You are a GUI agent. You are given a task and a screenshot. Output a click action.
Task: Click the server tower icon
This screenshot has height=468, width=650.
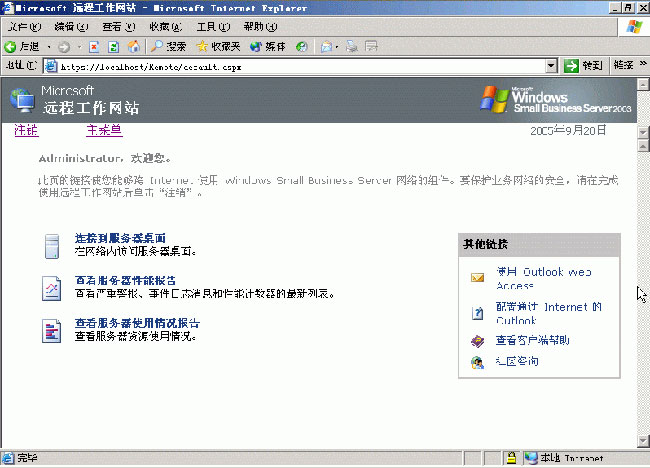click(52, 246)
